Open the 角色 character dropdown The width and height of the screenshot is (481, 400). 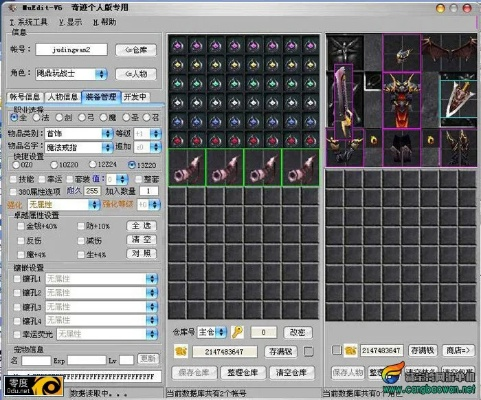click(101, 74)
